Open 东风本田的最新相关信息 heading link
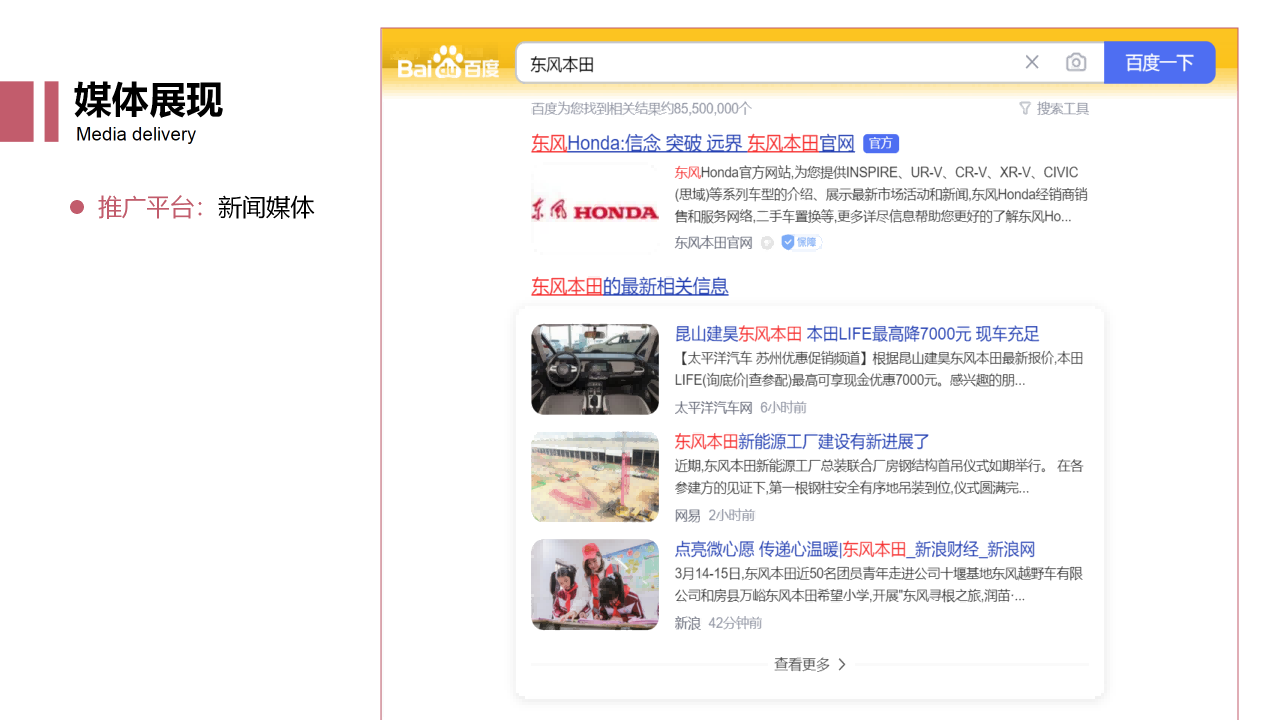Image resolution: width=1280 pixels, height=720 pixels. [630, 287]
